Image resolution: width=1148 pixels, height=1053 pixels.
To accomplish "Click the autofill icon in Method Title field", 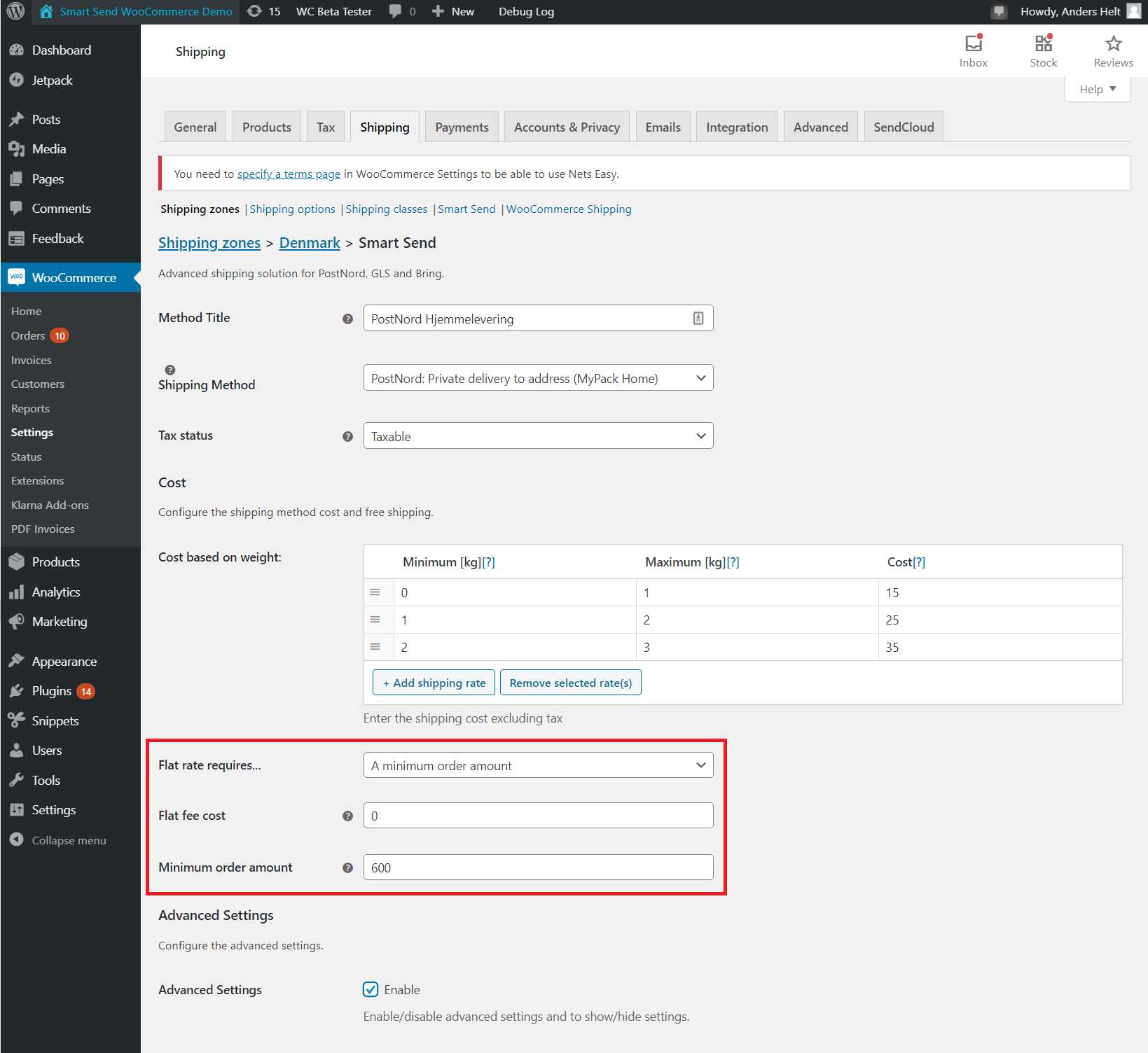I will point(698,318).
